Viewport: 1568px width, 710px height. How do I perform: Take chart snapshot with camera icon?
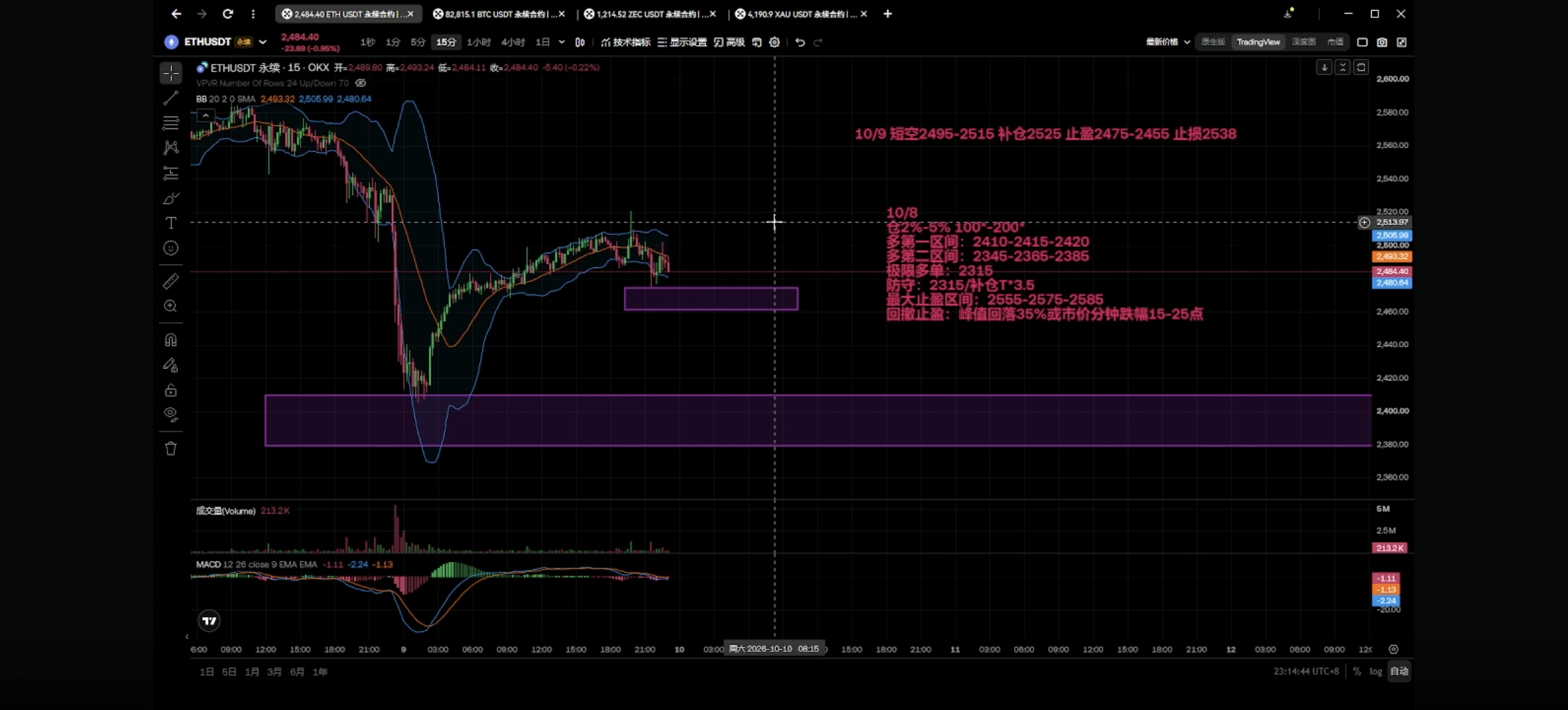pyautogui.click(x=1382, y=42)
